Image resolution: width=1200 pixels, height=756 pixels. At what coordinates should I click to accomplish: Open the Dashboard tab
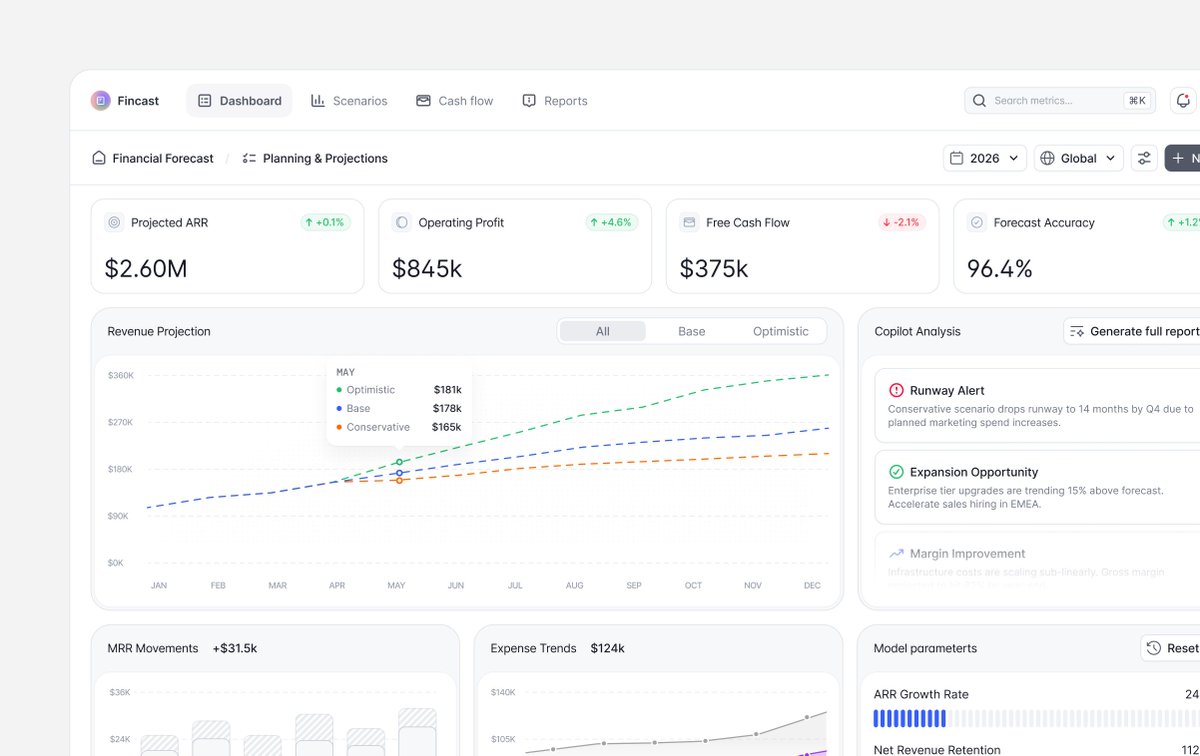click(x=239, y=100)
